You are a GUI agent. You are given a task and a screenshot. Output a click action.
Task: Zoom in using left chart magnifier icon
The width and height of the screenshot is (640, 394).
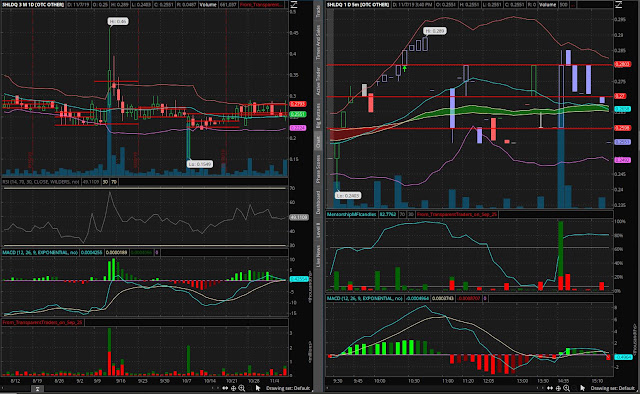(242, 388)
